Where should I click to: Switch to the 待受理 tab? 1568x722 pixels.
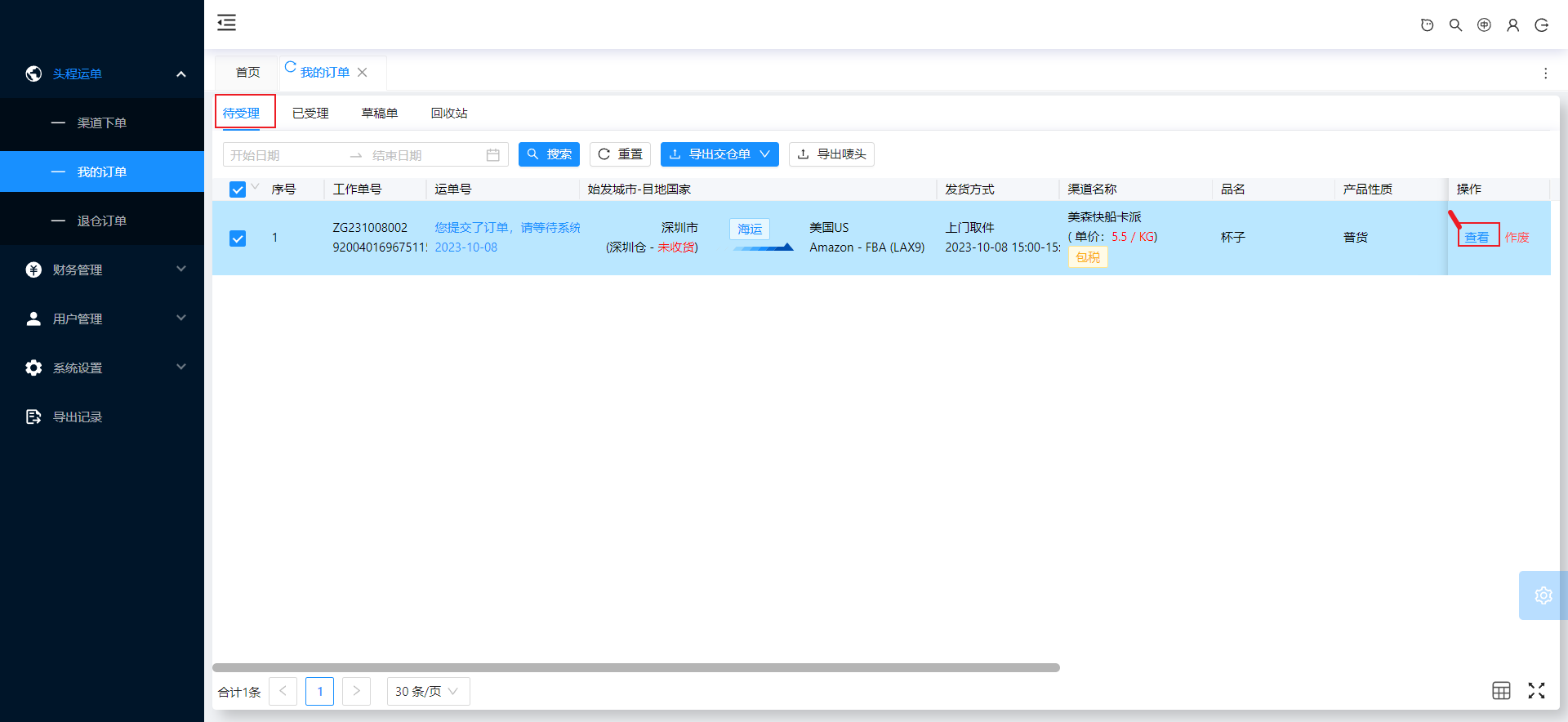pos(241,113)
